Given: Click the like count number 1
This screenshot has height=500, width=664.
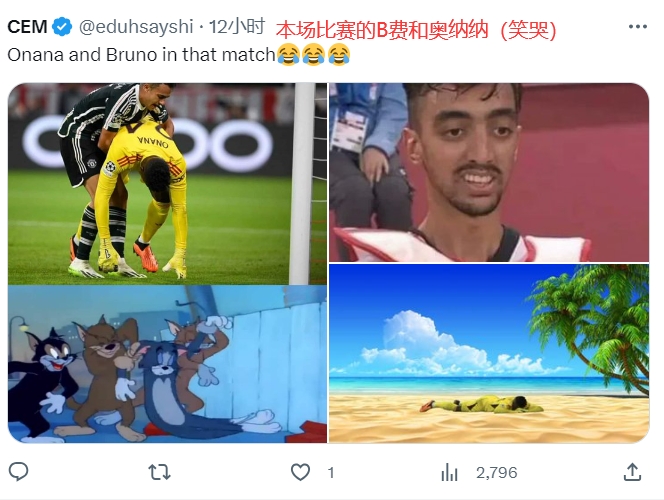Looking at the screenshot, I should coord(331,472).
